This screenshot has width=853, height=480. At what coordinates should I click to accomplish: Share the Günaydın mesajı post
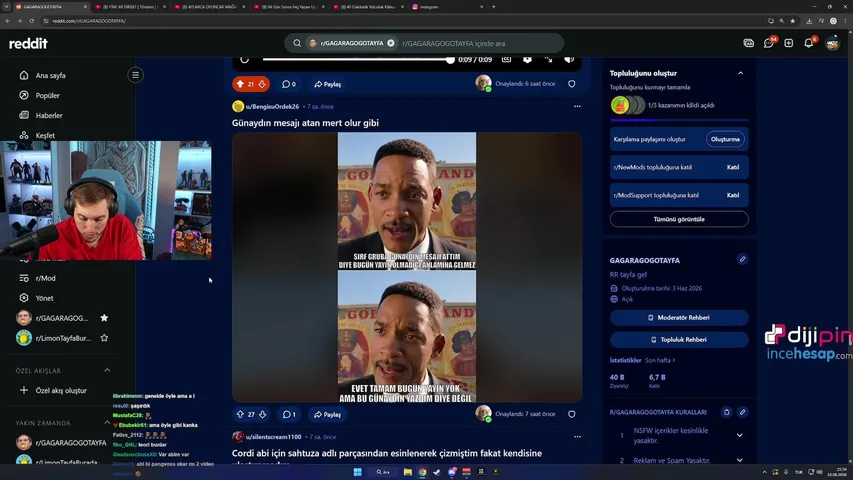pyautogui.click(x=327, y=415)
